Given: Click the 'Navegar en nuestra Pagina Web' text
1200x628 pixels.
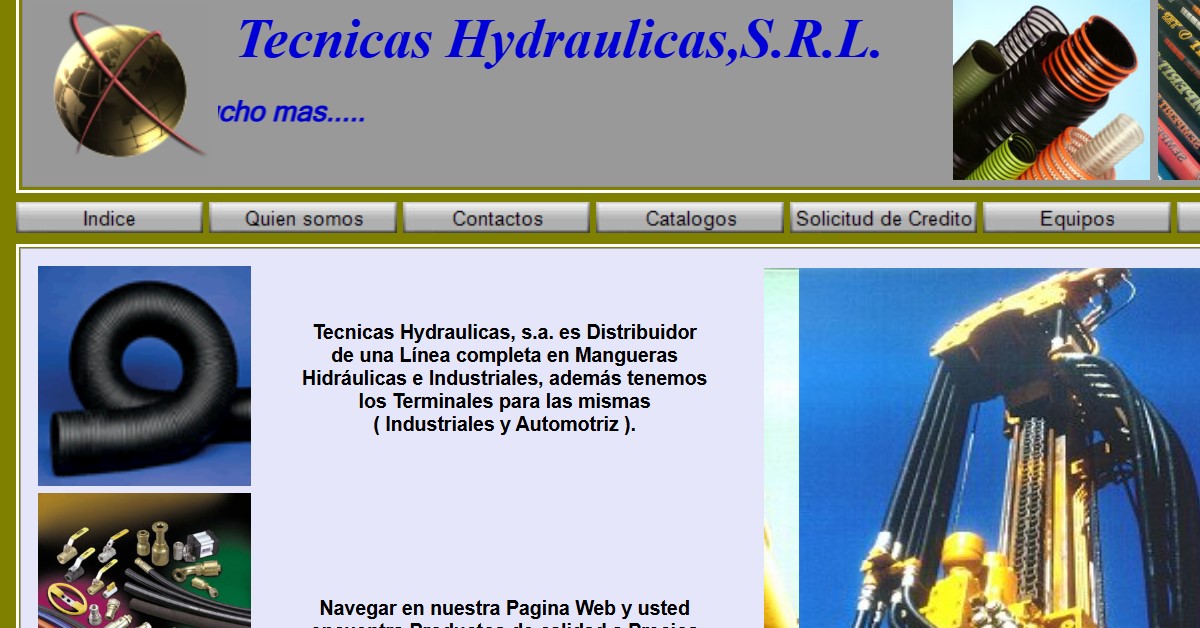Looking at the screenshot, I should pos(505,607).
